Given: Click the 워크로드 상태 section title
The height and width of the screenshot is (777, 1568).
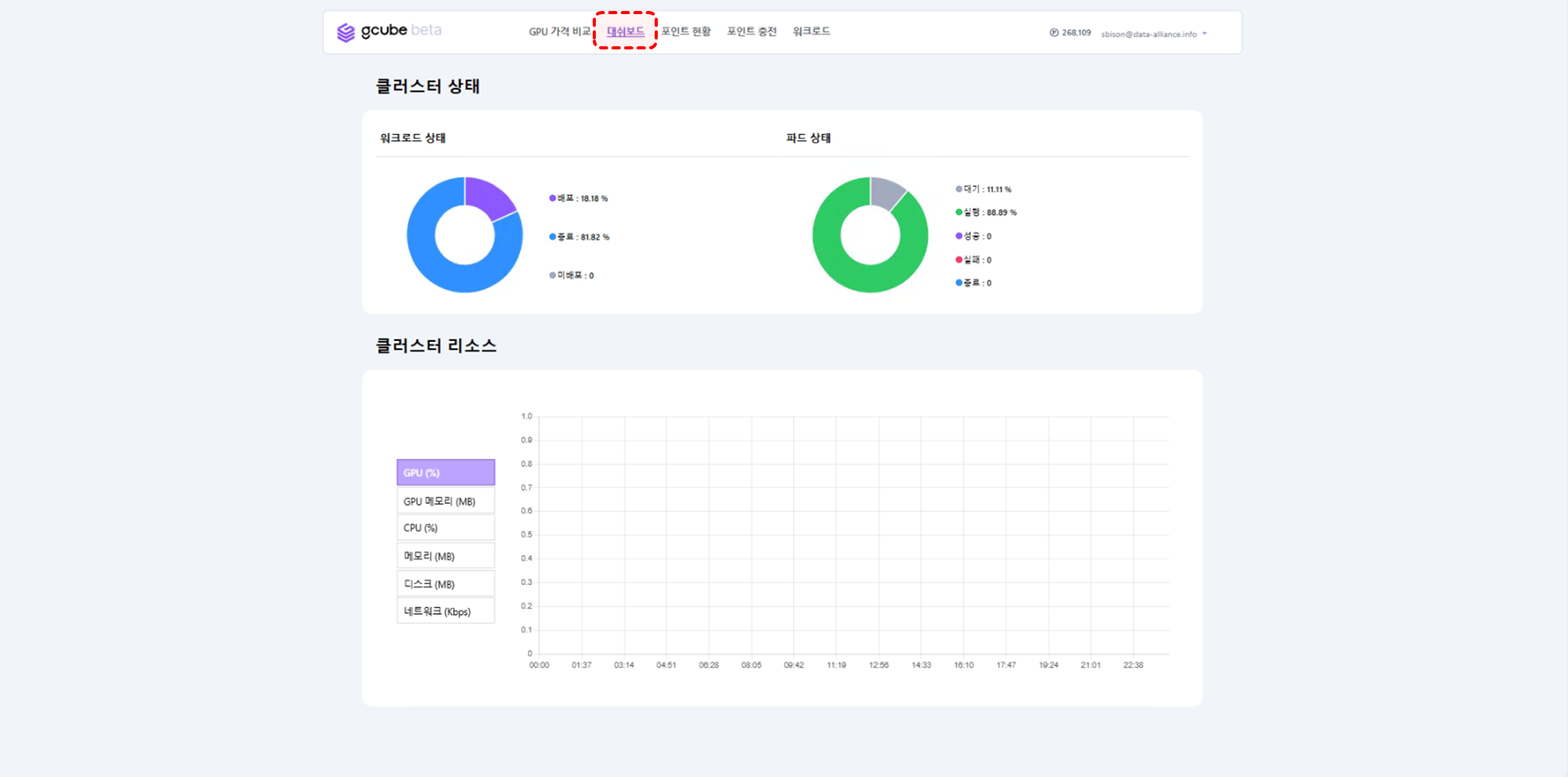Looking at the screenshot, I should [x=412, y=138].
